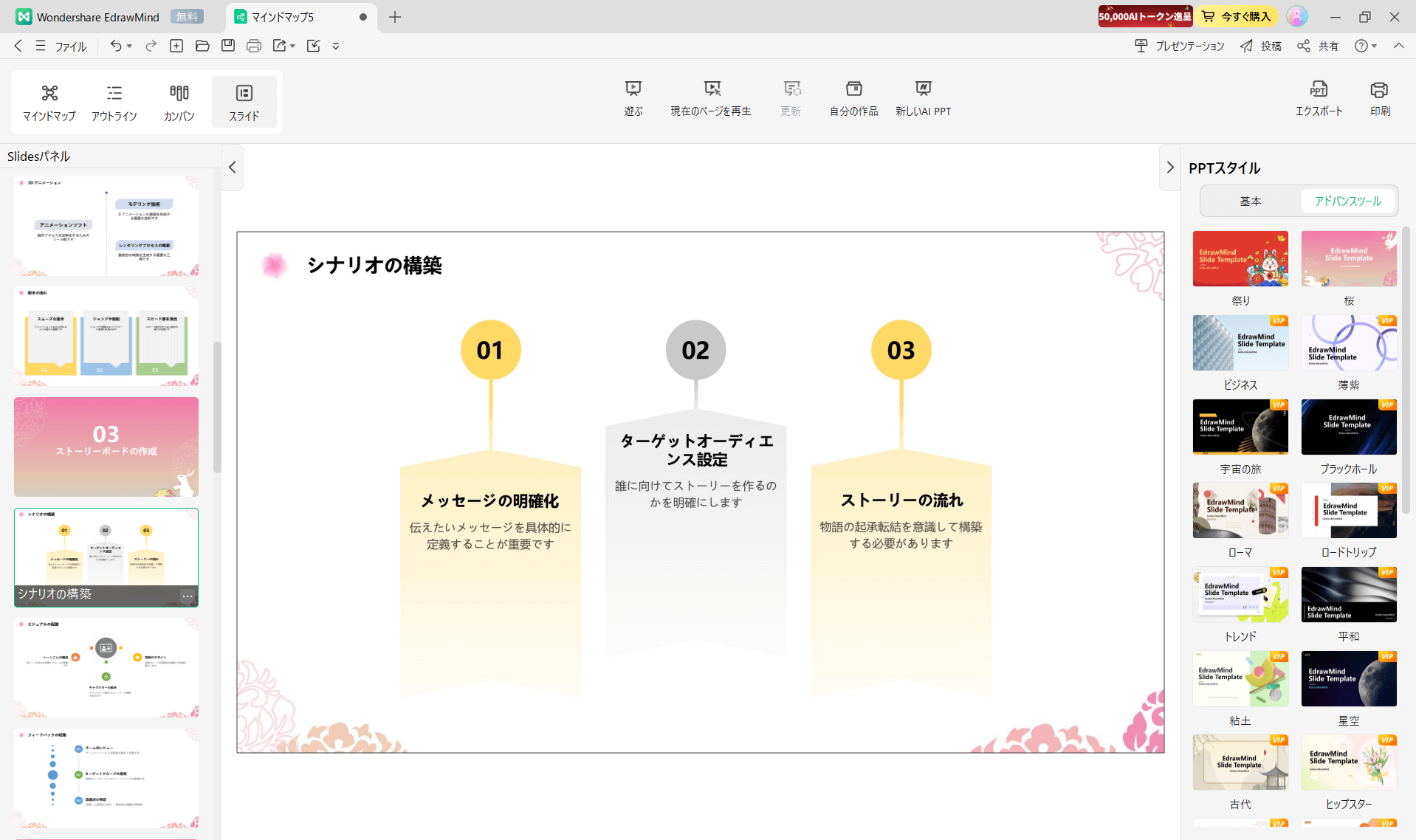The height and width of the screenshot is (840, 1416).
Task: Click the Slides panel vertical scrollbar
Action: click(217, 407)
